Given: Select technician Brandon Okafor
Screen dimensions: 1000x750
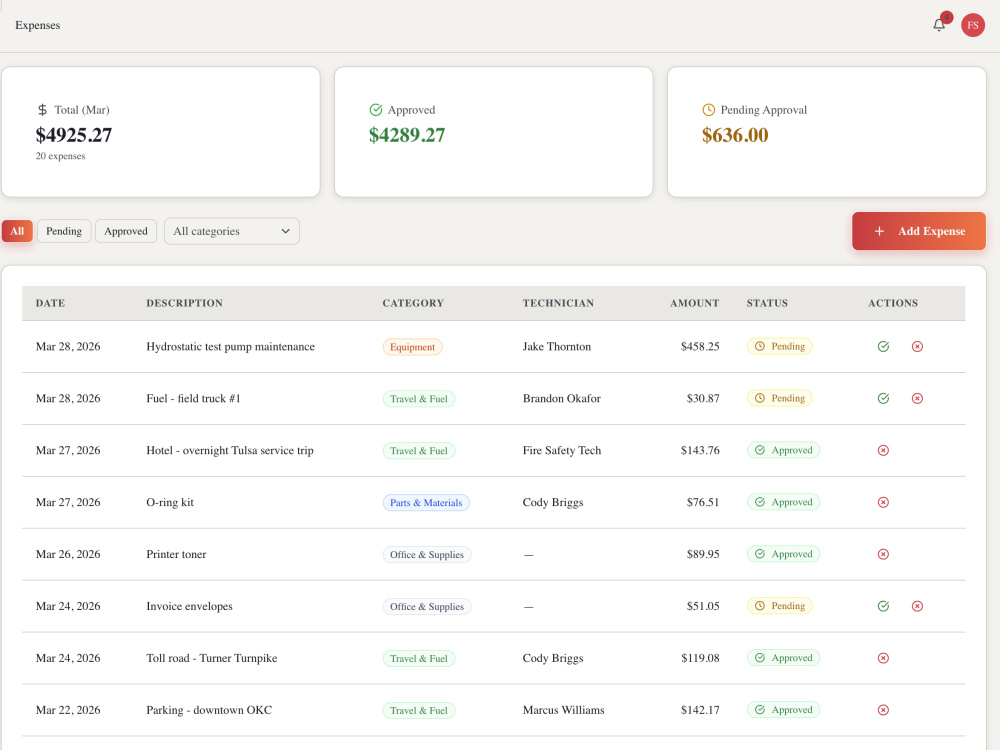Looking at the screenshot, I should click(562, 399).
